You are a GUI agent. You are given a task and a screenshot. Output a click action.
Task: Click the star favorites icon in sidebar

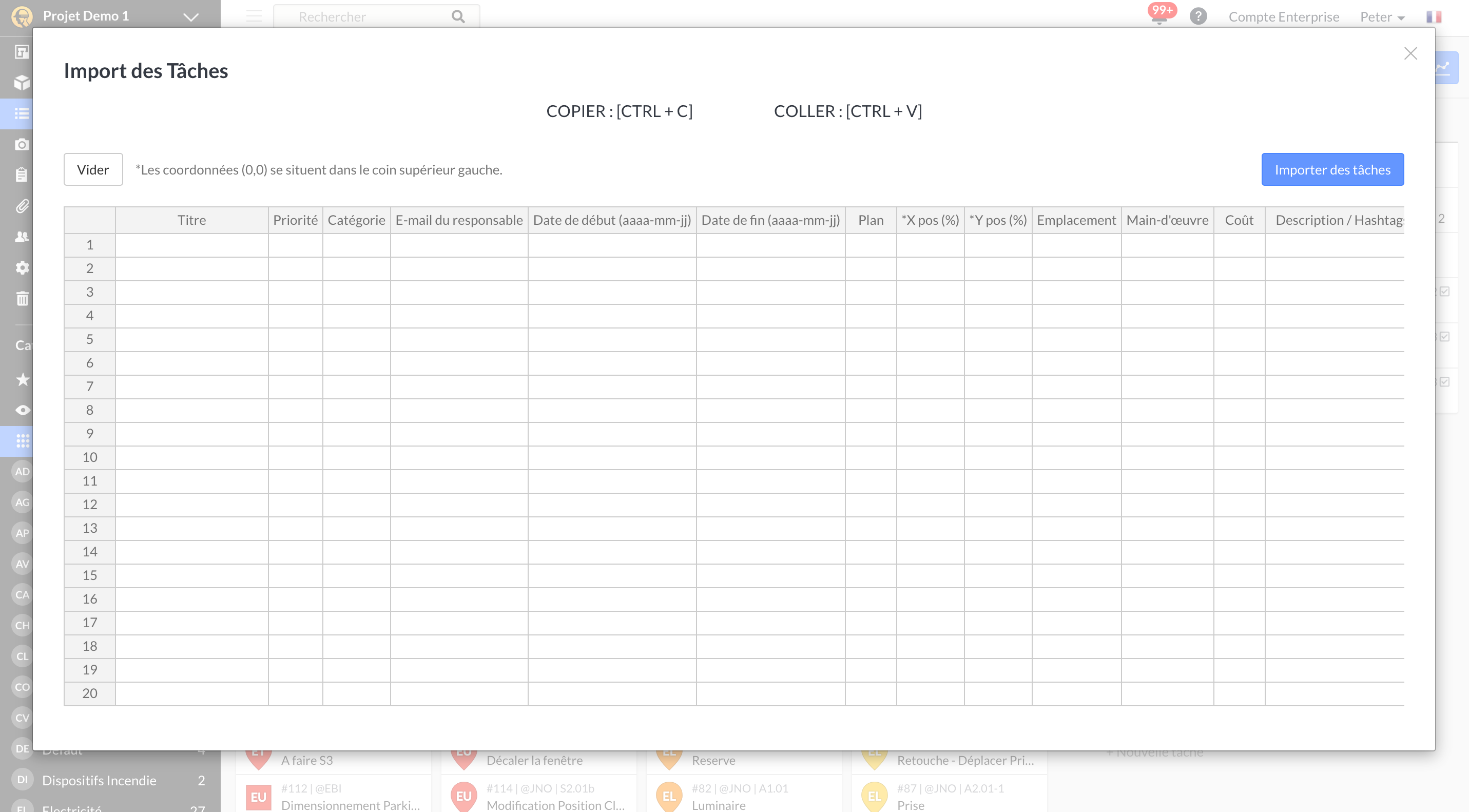point(22,379)
